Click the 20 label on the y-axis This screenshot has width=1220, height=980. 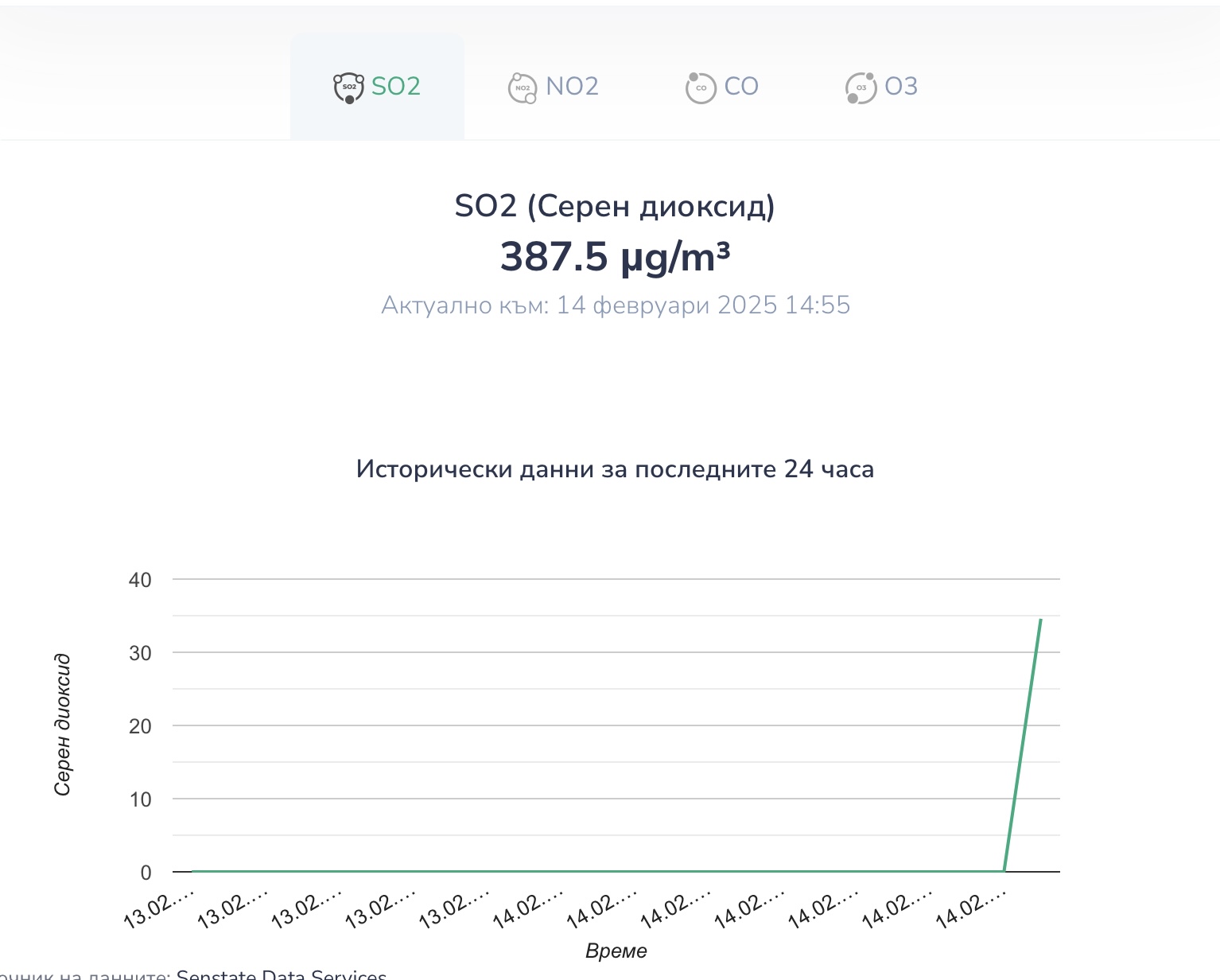click(x=140, y=726)
